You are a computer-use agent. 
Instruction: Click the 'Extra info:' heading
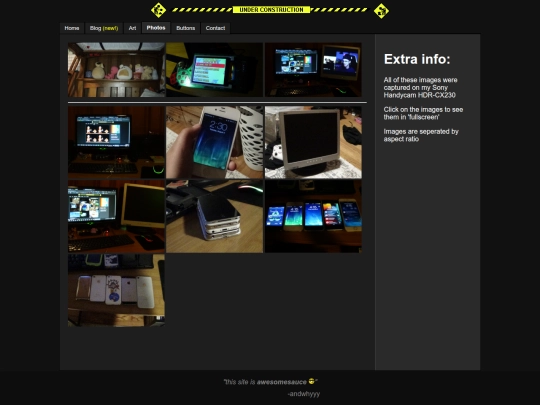[x=417, y=59]
